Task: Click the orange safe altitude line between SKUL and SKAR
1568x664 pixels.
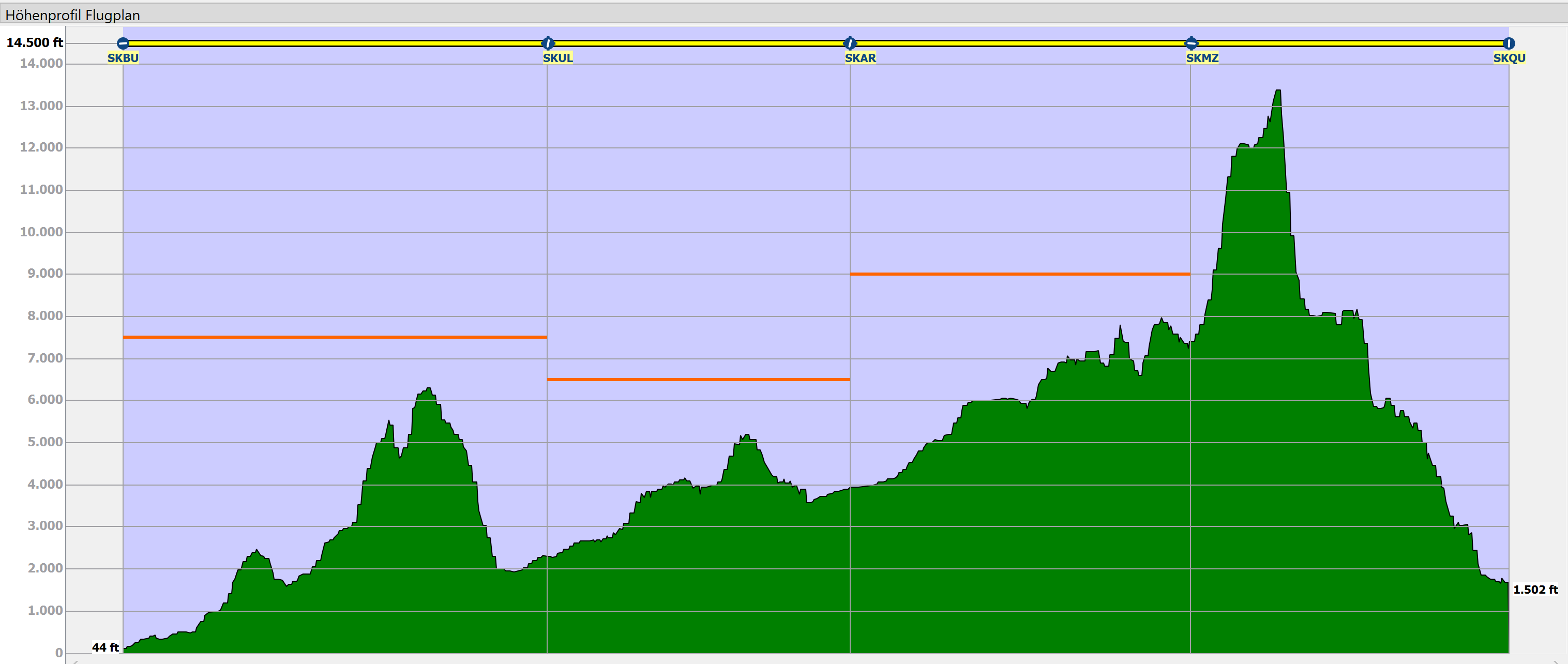Action: point(698,380)
